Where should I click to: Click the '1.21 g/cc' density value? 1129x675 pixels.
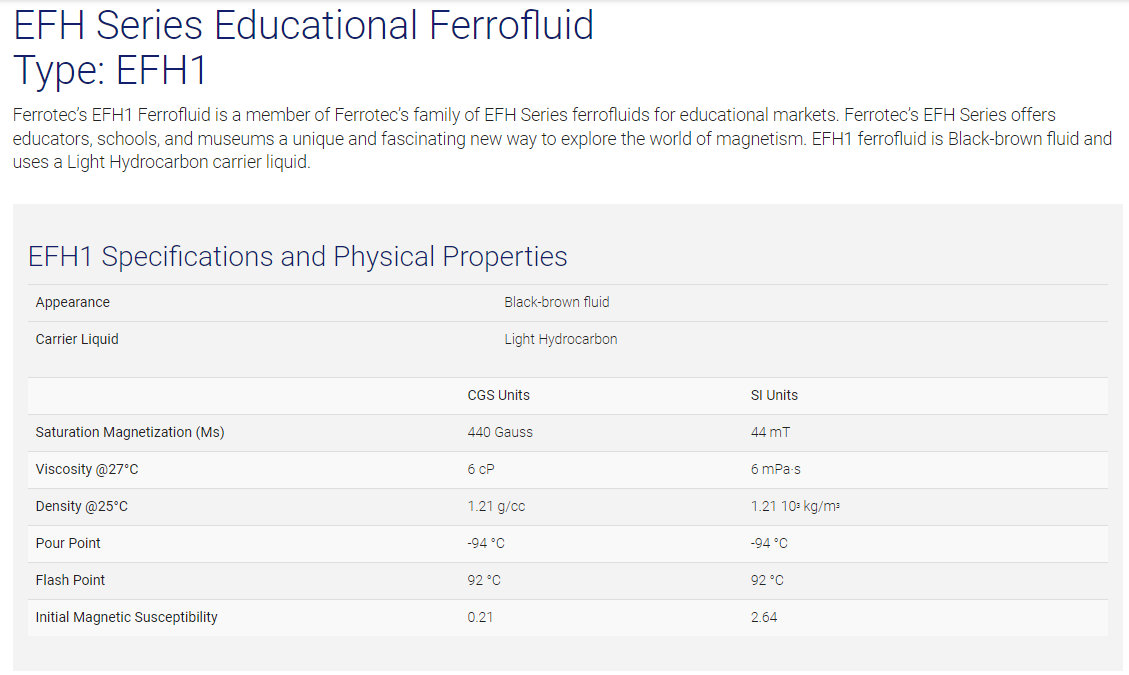[496, 506]
